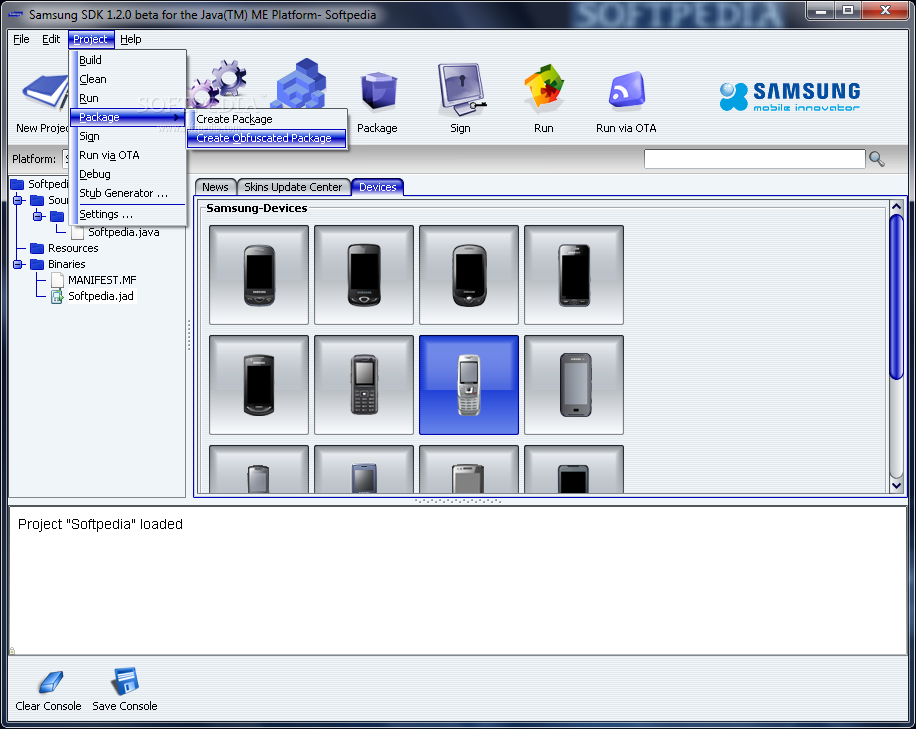This screenshot has height=729, width=916.
Task: Collapse the Source folder tree node
Action: coord(18,200)
